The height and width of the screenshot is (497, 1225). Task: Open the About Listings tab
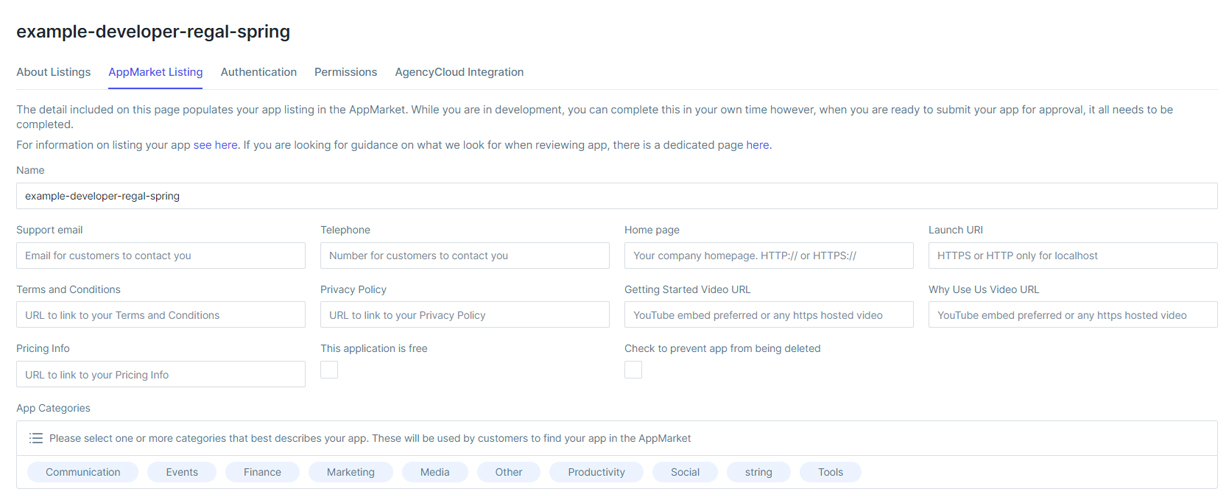tap(53, 72)
